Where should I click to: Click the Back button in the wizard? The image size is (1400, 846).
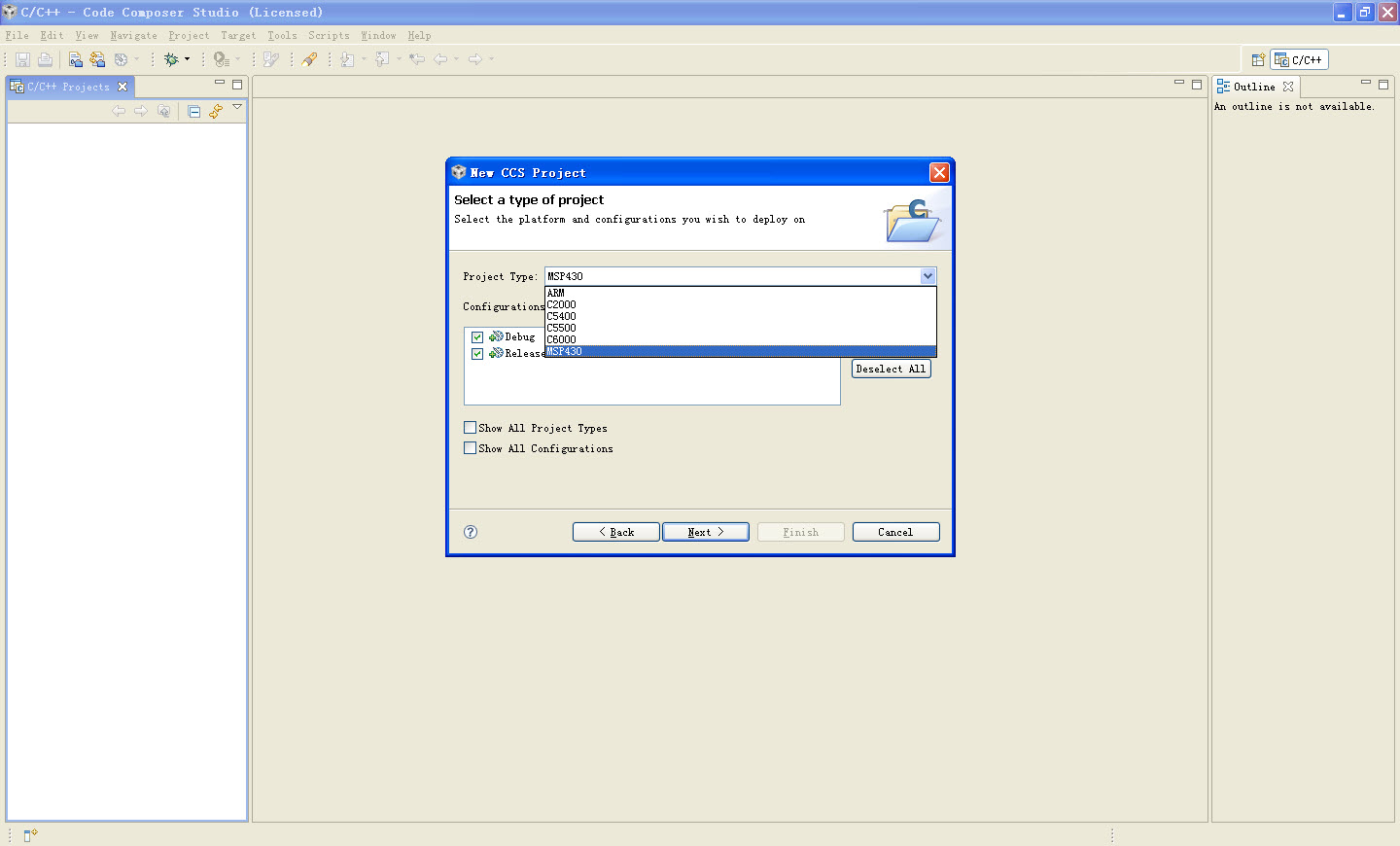[615, 532]
